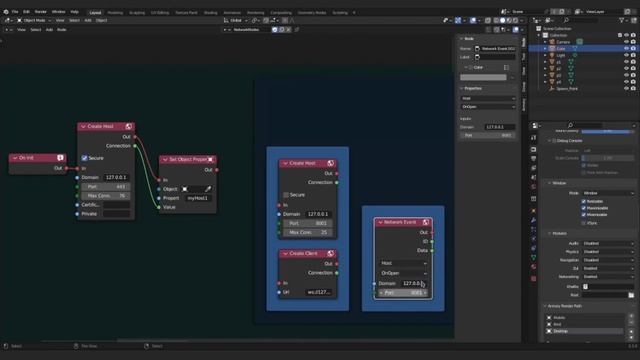The width and height of the screenshot is (640, 360).
Task: Click eyedropper in Set Object Property node
Action: pyautogui.click(x=208, y=189)
